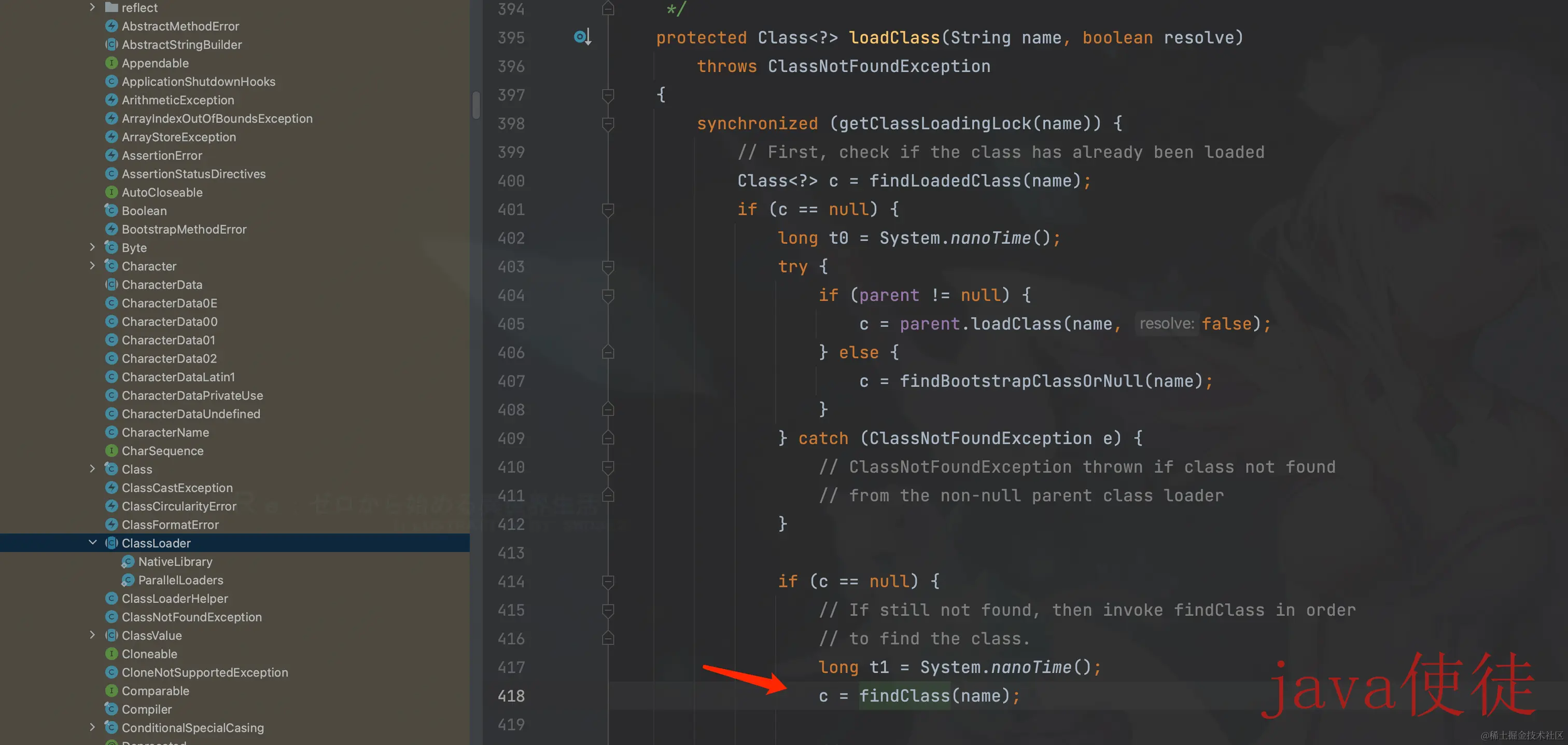The image size is (1568, 745).
Task: Click findBootstrapClassOrNull call on line 407
Action: [x=1022, y=381]
